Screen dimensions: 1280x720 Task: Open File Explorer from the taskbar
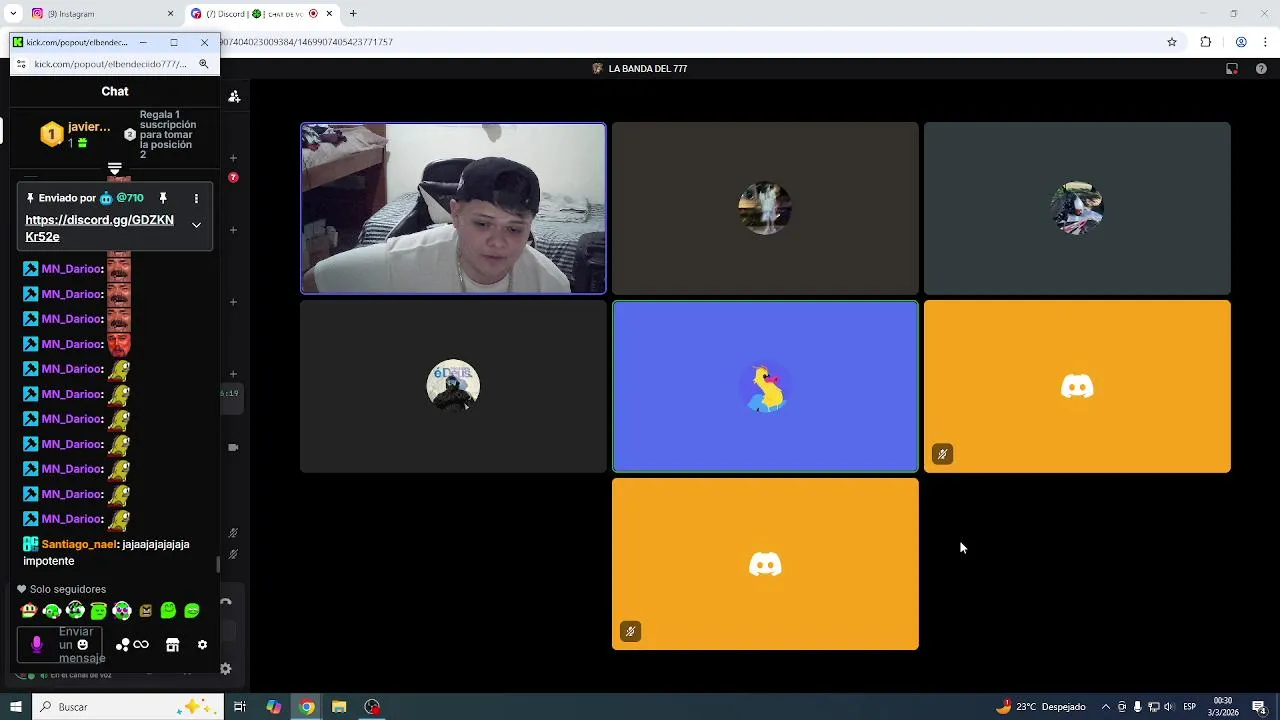(x=339, y=707)
